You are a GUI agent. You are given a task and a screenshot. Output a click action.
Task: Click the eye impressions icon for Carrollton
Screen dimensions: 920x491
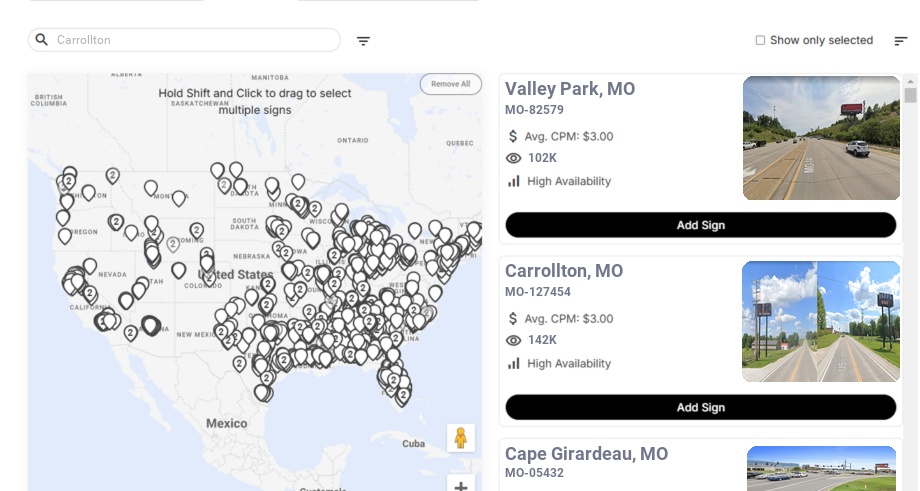pos(514,341)
